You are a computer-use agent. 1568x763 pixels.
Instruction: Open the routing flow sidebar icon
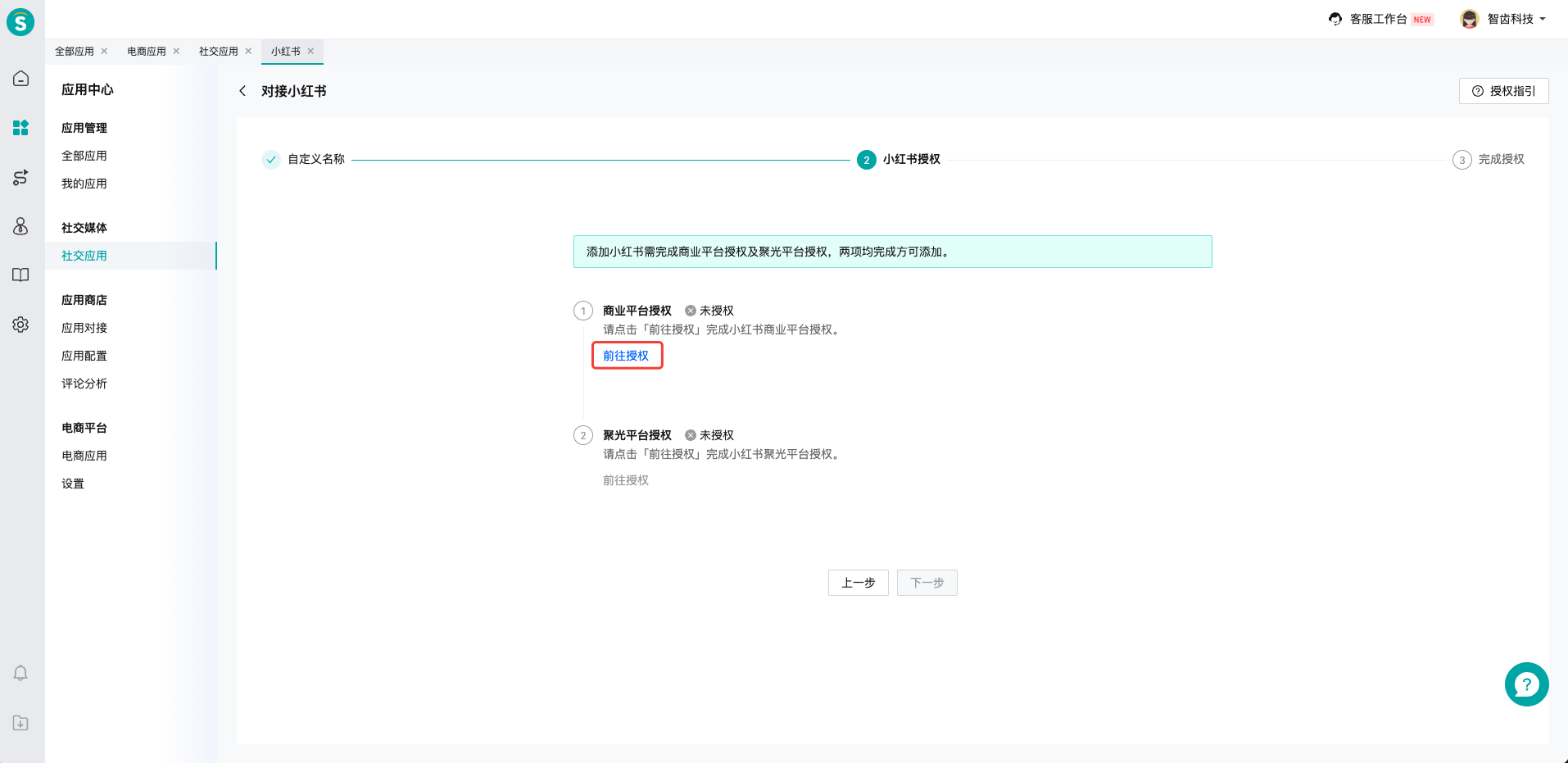[20, 177]
